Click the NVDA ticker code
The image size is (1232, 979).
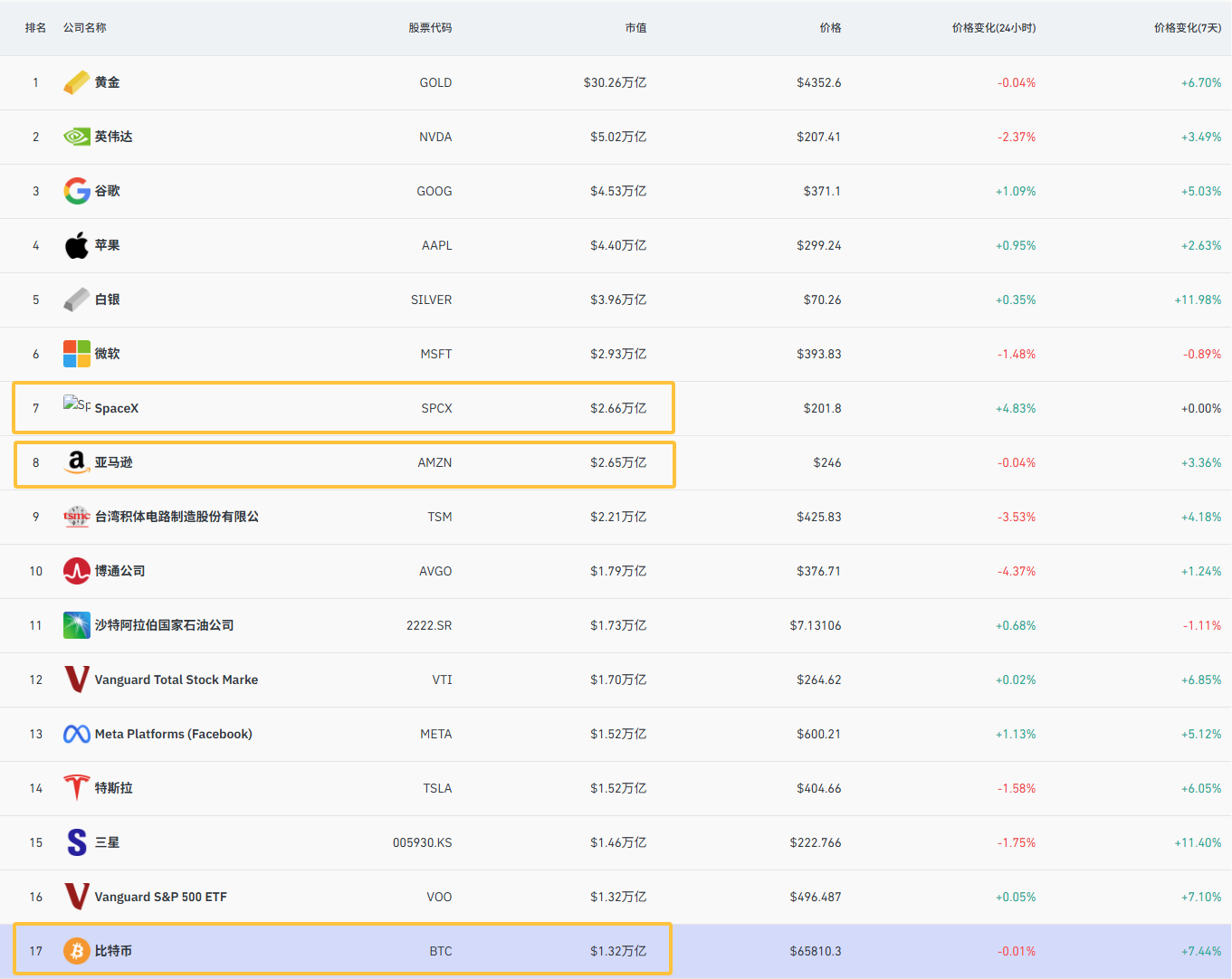[x=435, y=137]
